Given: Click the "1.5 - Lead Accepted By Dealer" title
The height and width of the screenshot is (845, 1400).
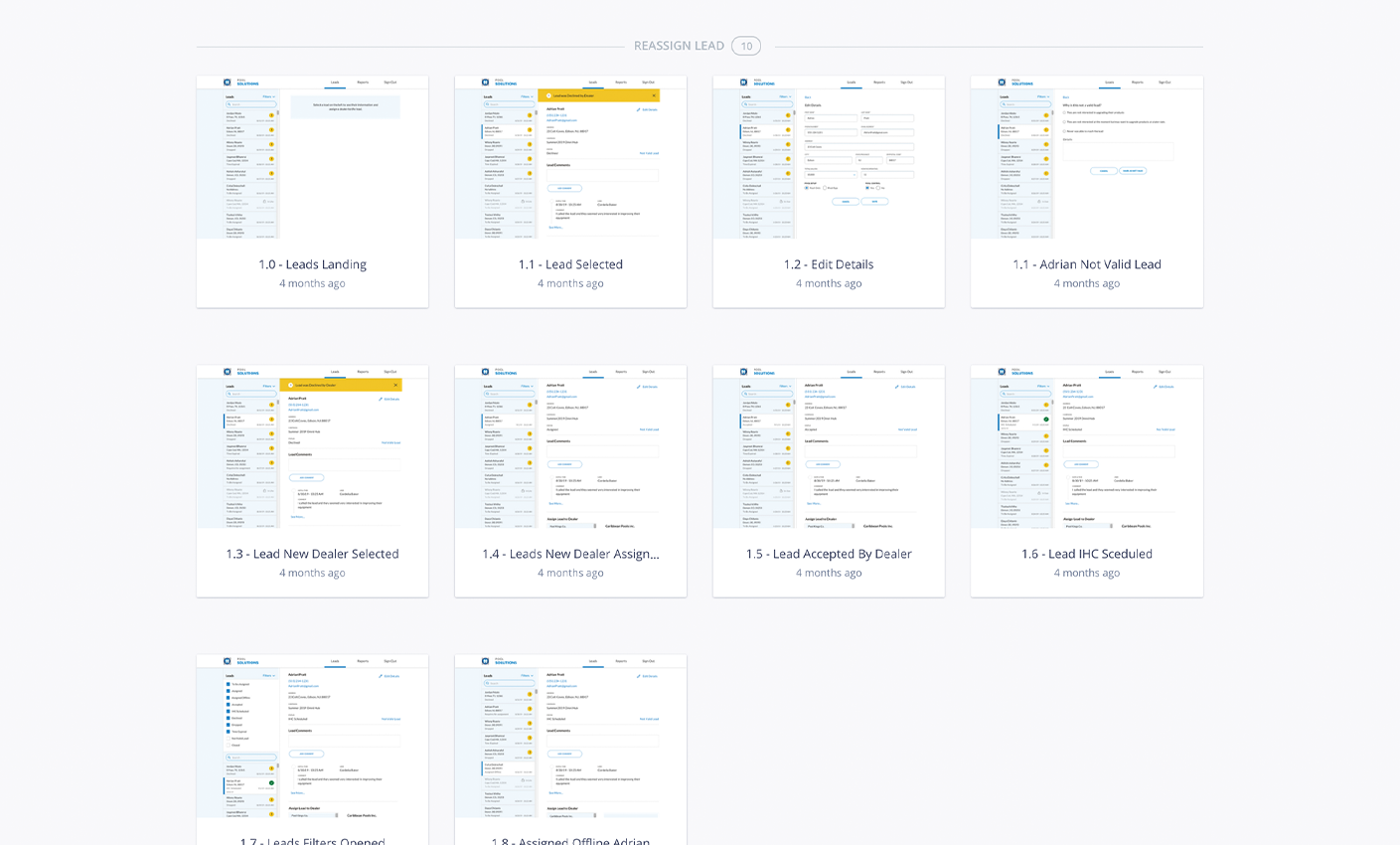Looking at the screenshot, I should [829, 554].
